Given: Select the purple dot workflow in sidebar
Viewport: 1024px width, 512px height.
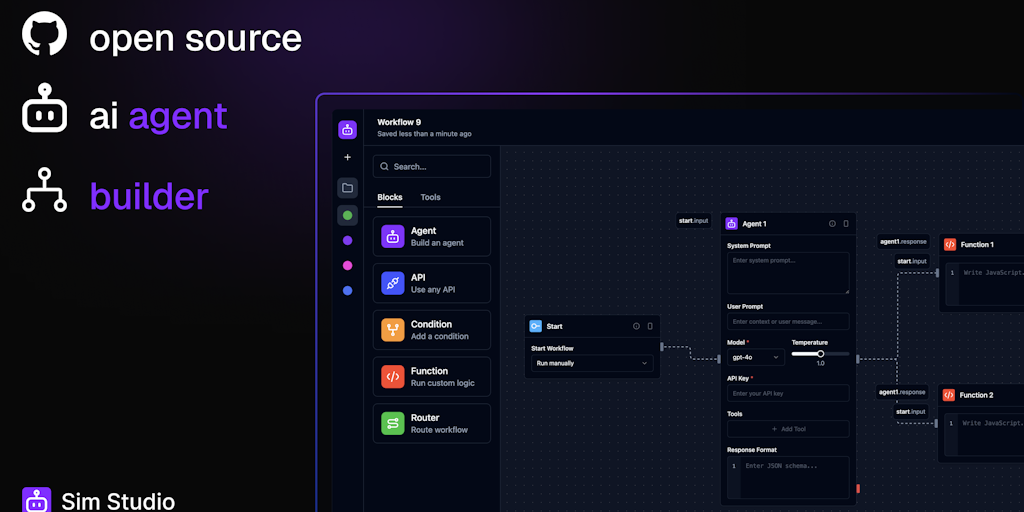Looking at the screenshot, I should [347, 240].
